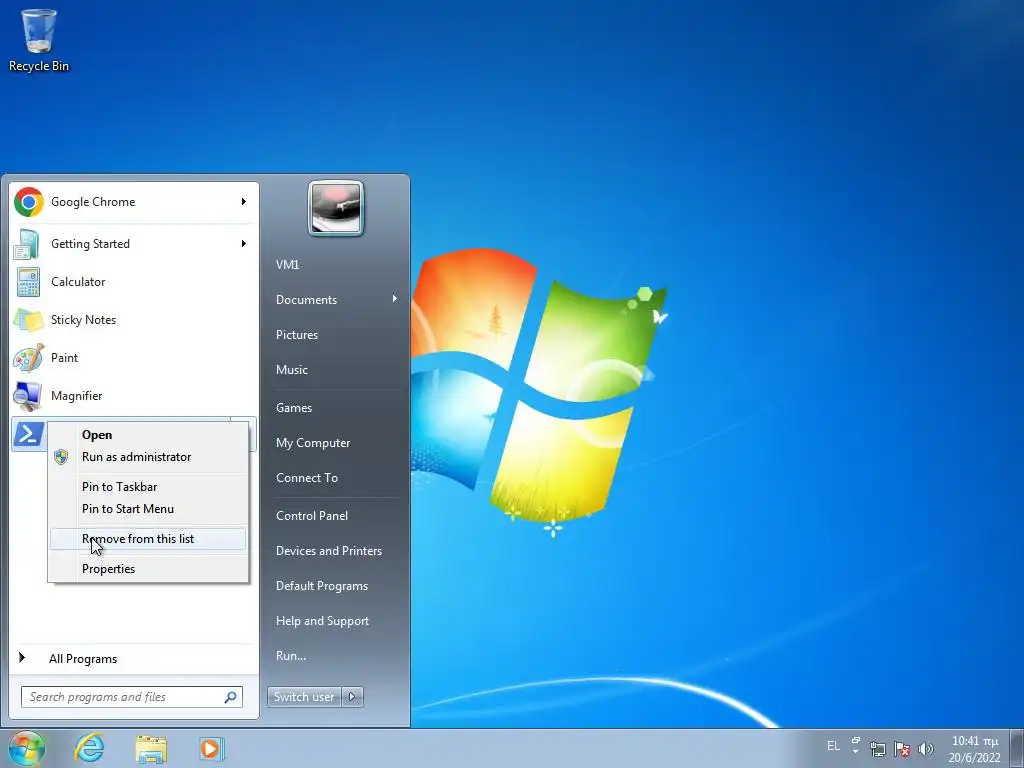The image size is (1024, 768).
Task: Launch Windows Media Player from taskbar
Action: tap(211, 748)
